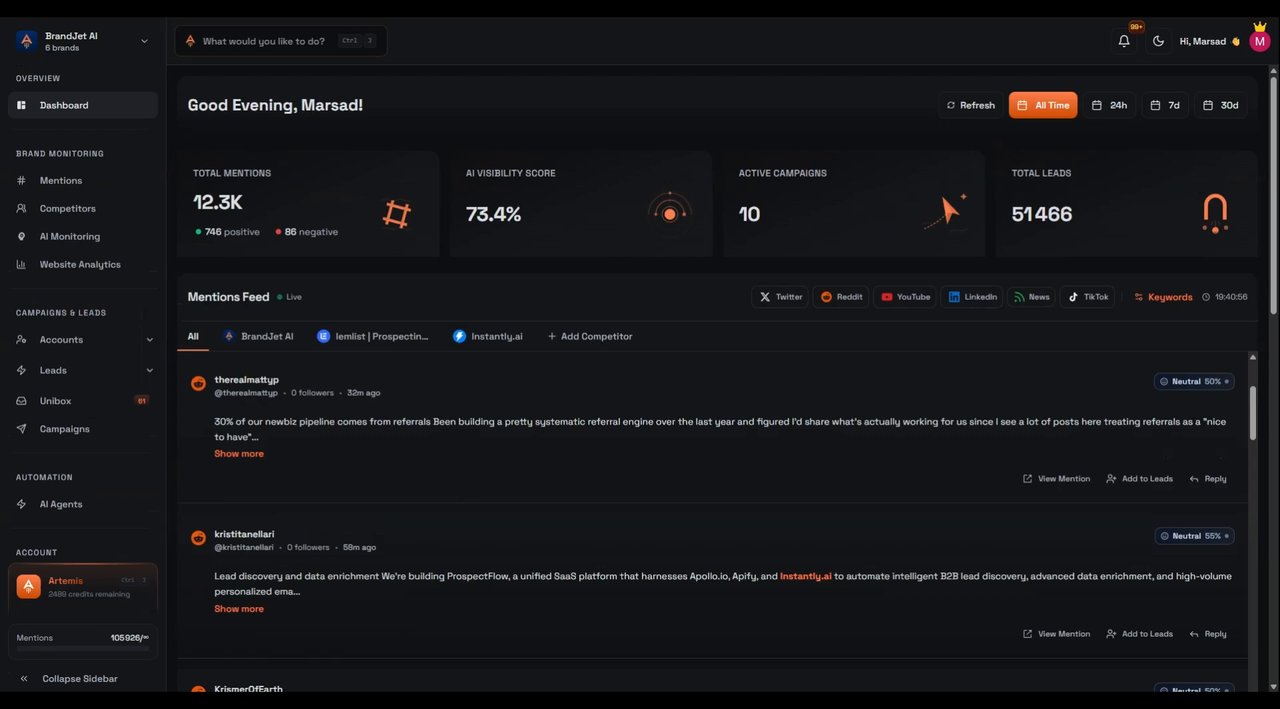Screen dimensions: 1280x709
Task: Click the Active Campaigns cursor icon
Action: 945,212
